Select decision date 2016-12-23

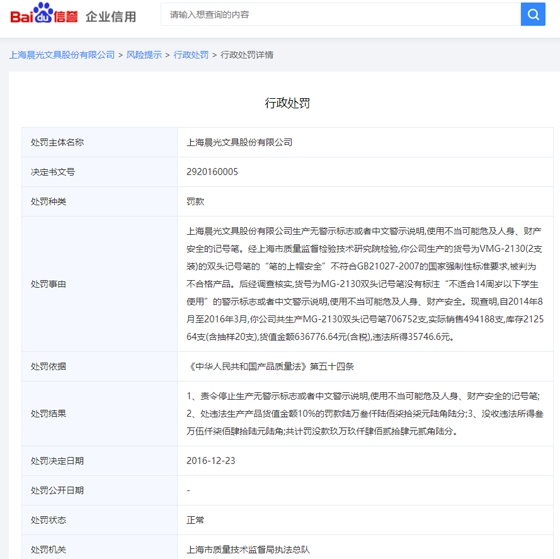[x=211, y=461]
